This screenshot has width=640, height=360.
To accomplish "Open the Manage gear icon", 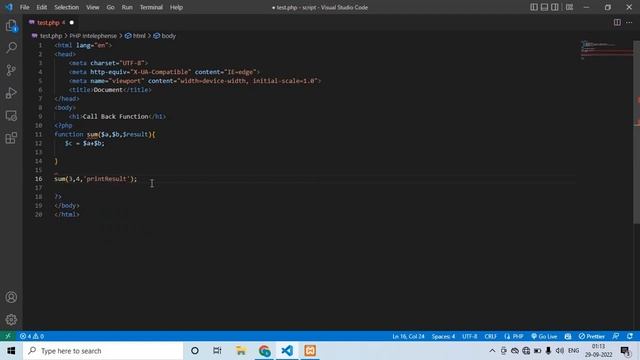I will coord(11,320).
